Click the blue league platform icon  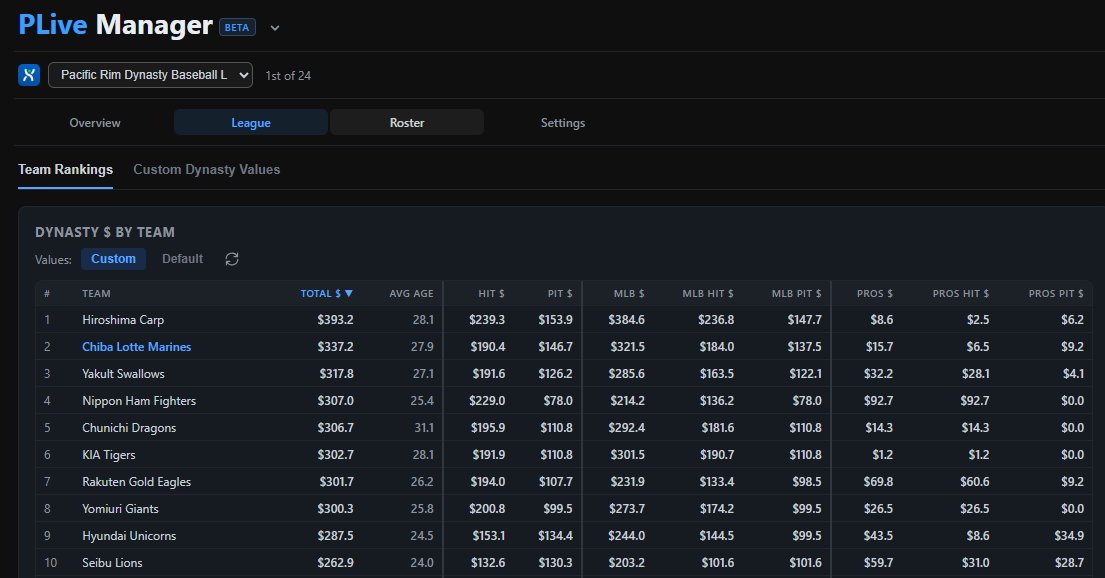(x=29, y=75)
